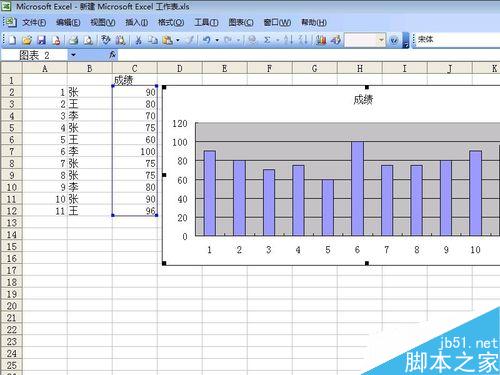Click the chart's y-axis label 120

click(180, 124)
